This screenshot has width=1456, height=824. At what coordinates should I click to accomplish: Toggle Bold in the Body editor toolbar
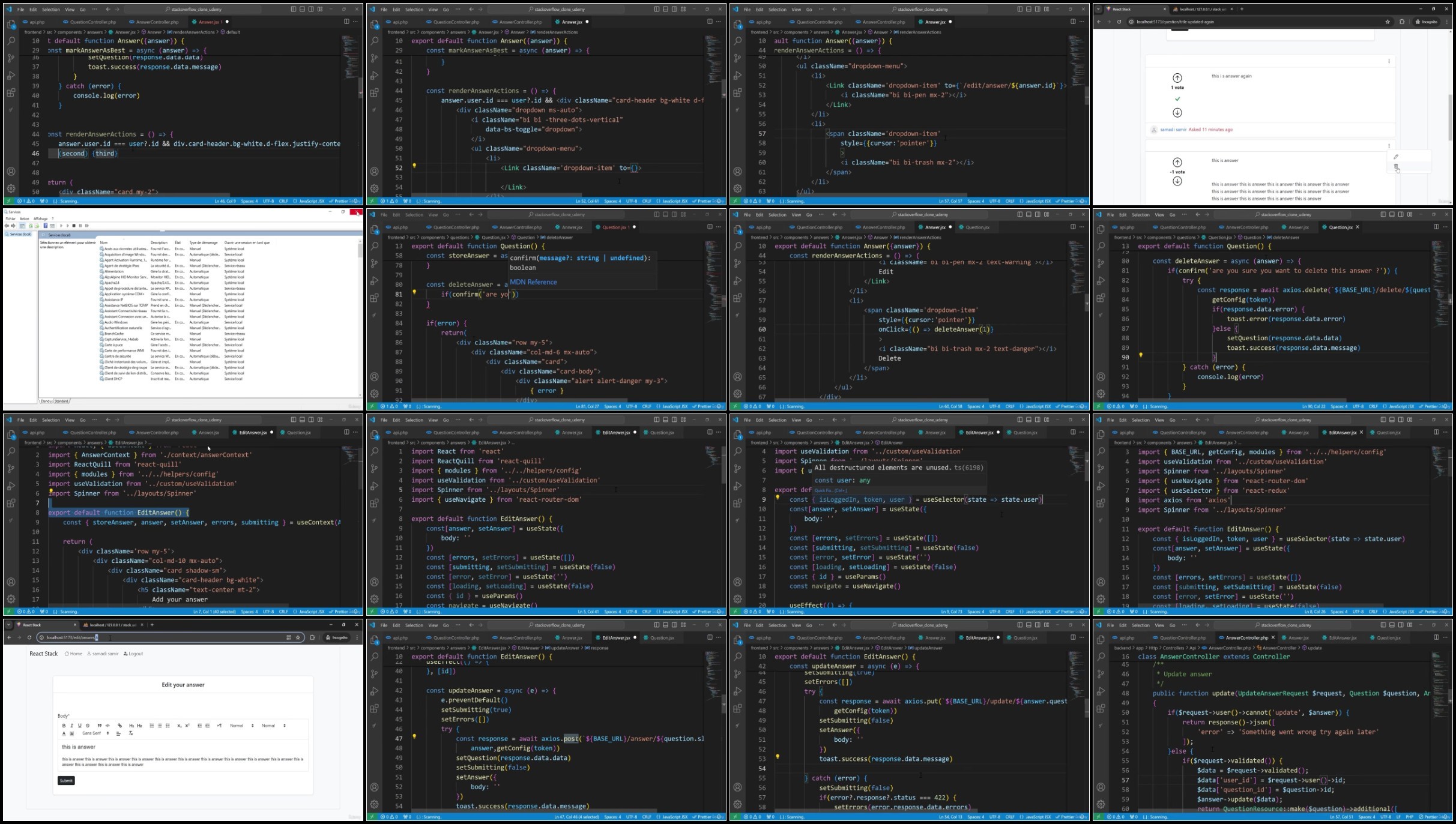pos(64,726)
